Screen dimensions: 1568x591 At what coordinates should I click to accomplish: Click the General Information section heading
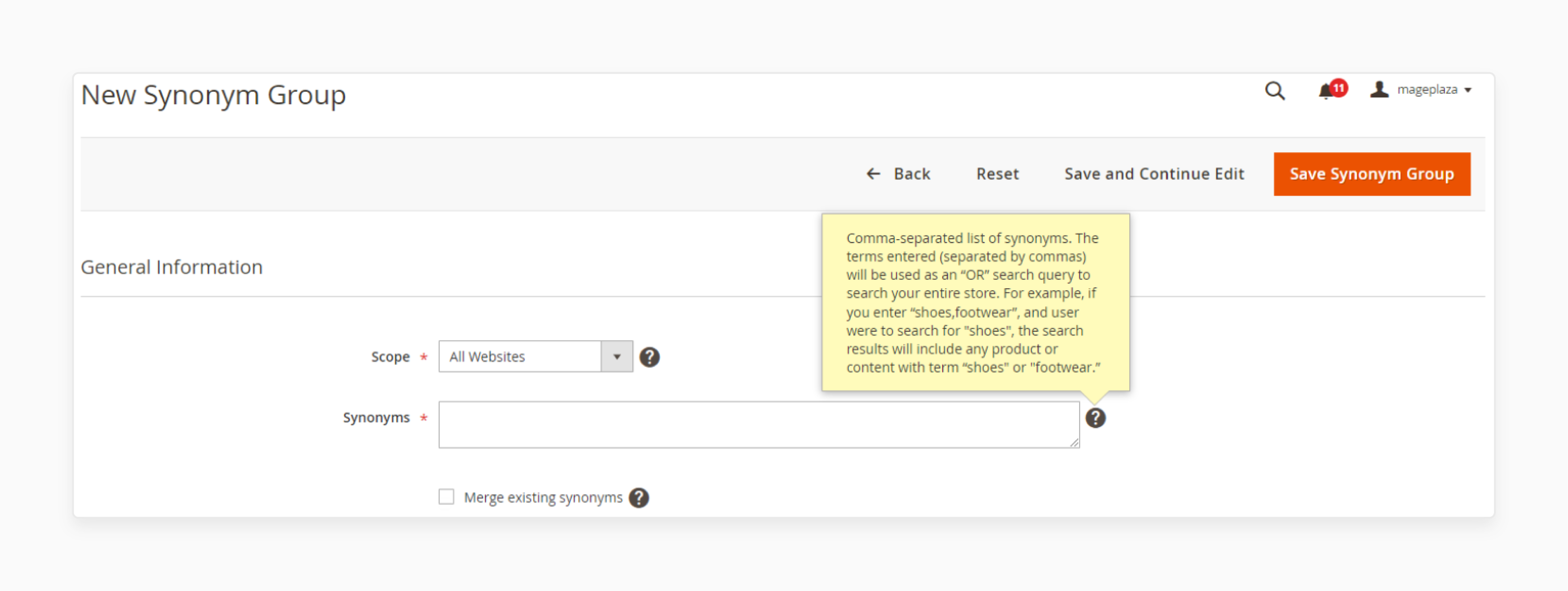(x=172, y=267)
